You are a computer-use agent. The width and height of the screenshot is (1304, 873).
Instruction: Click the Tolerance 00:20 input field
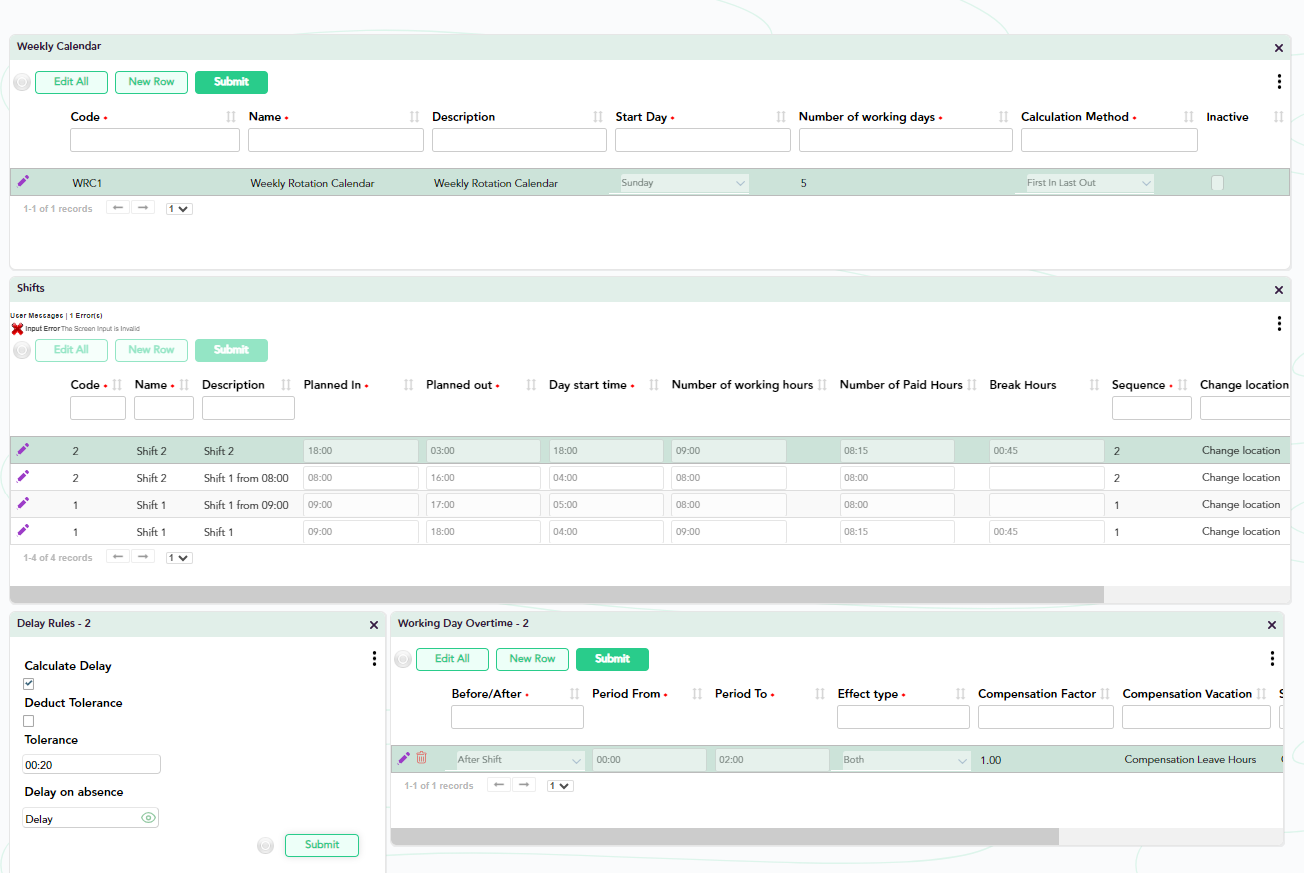click(92, 765)
